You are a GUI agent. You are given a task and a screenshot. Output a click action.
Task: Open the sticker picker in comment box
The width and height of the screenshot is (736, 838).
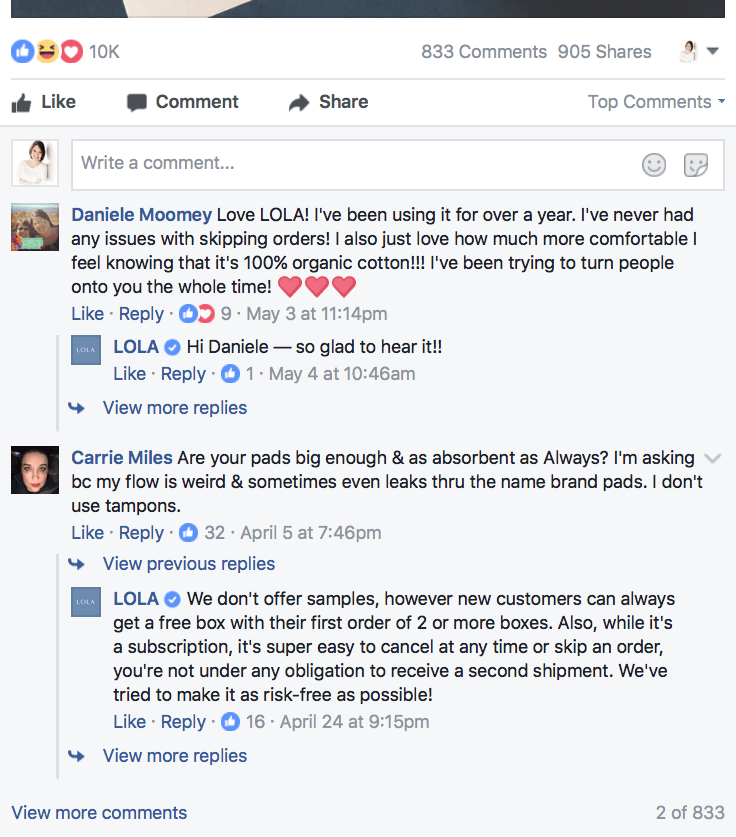tap(696, 164)
